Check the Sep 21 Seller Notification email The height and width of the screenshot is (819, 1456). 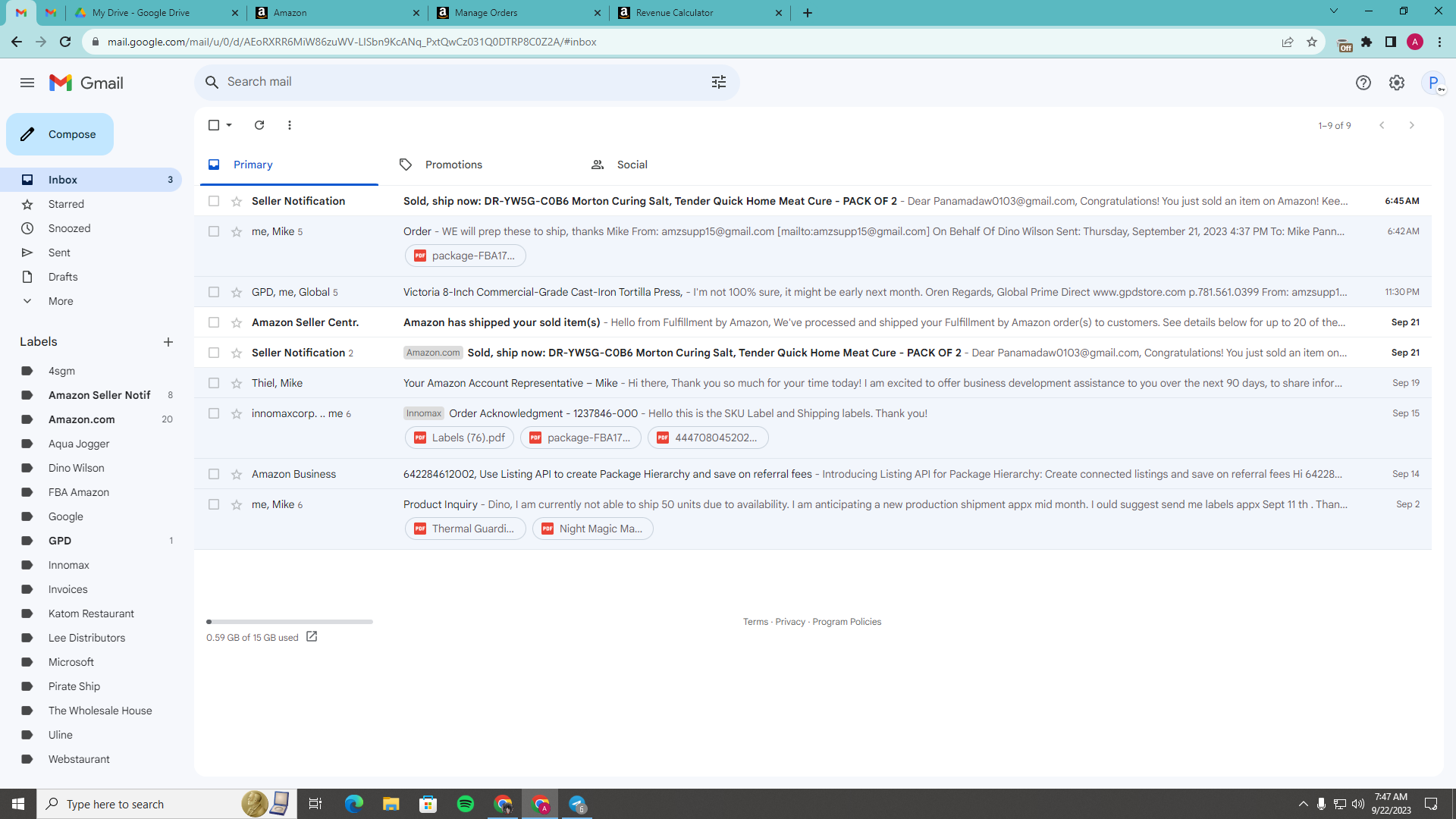[214, 353]
